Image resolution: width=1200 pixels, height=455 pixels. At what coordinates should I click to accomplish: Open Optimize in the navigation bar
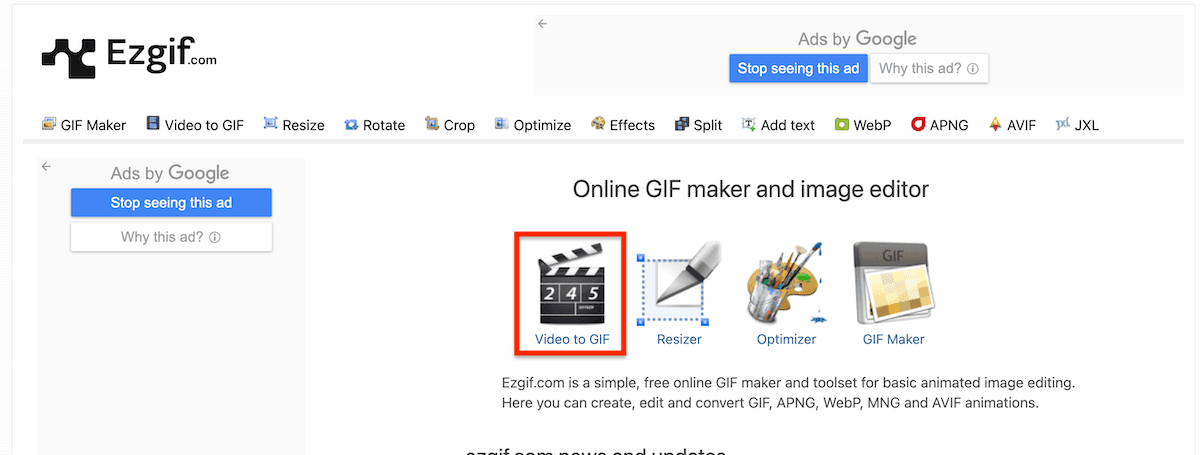(533, 125)
